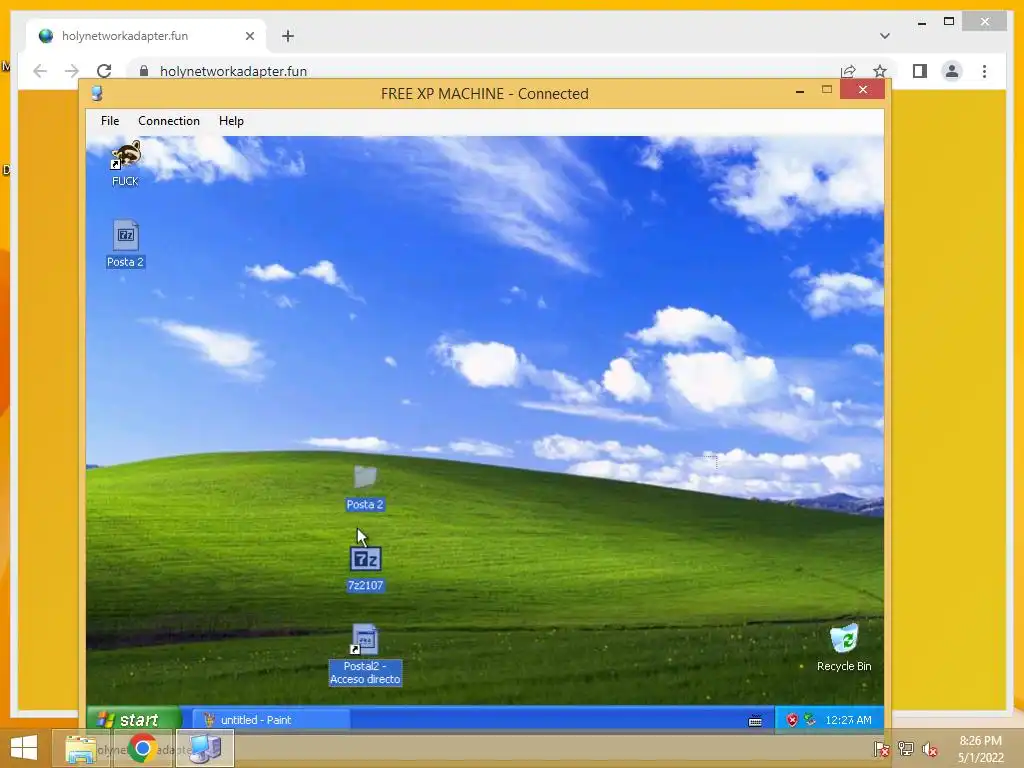Open the Help menu

coord(231,121)
